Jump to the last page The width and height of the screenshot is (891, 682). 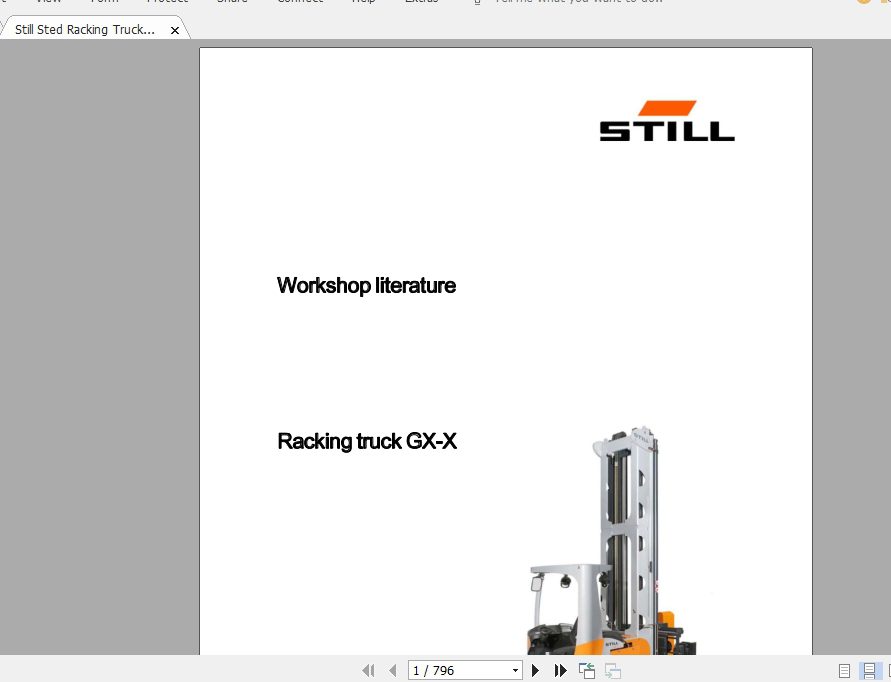tap(560, 671)
